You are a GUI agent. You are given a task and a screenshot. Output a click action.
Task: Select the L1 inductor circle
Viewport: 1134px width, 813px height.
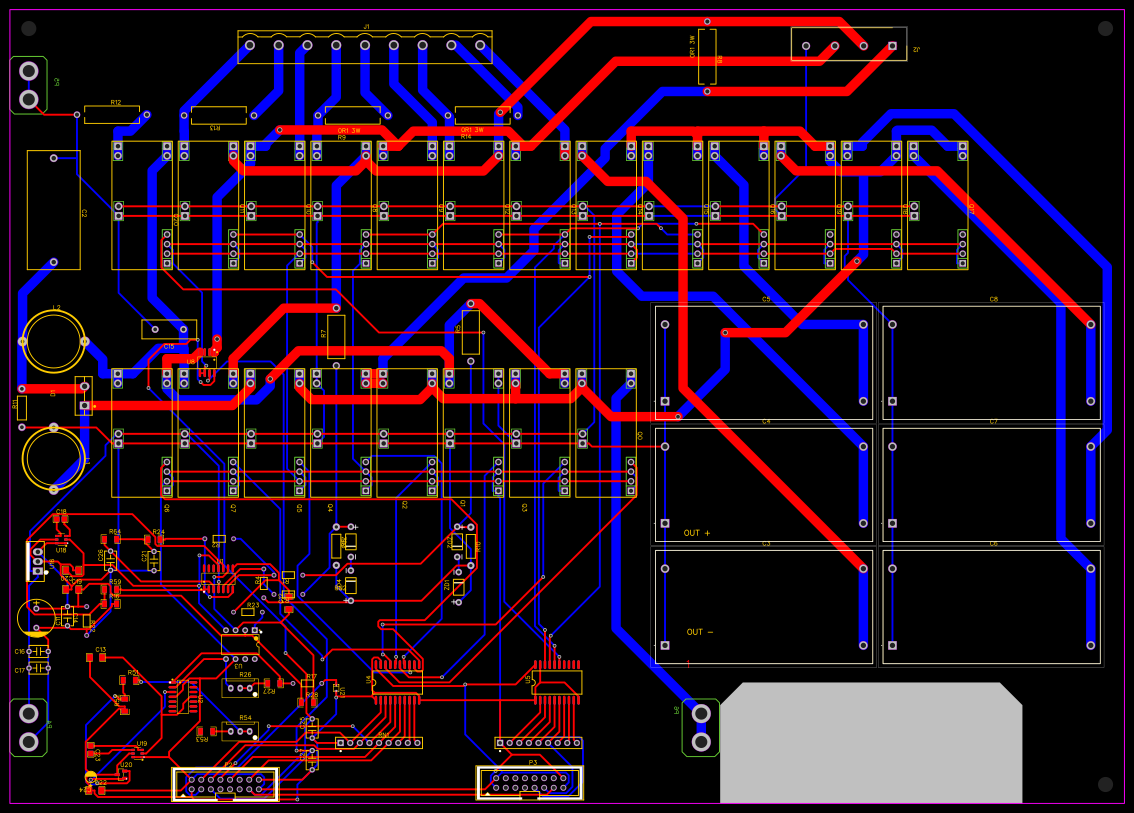[54, 459]
